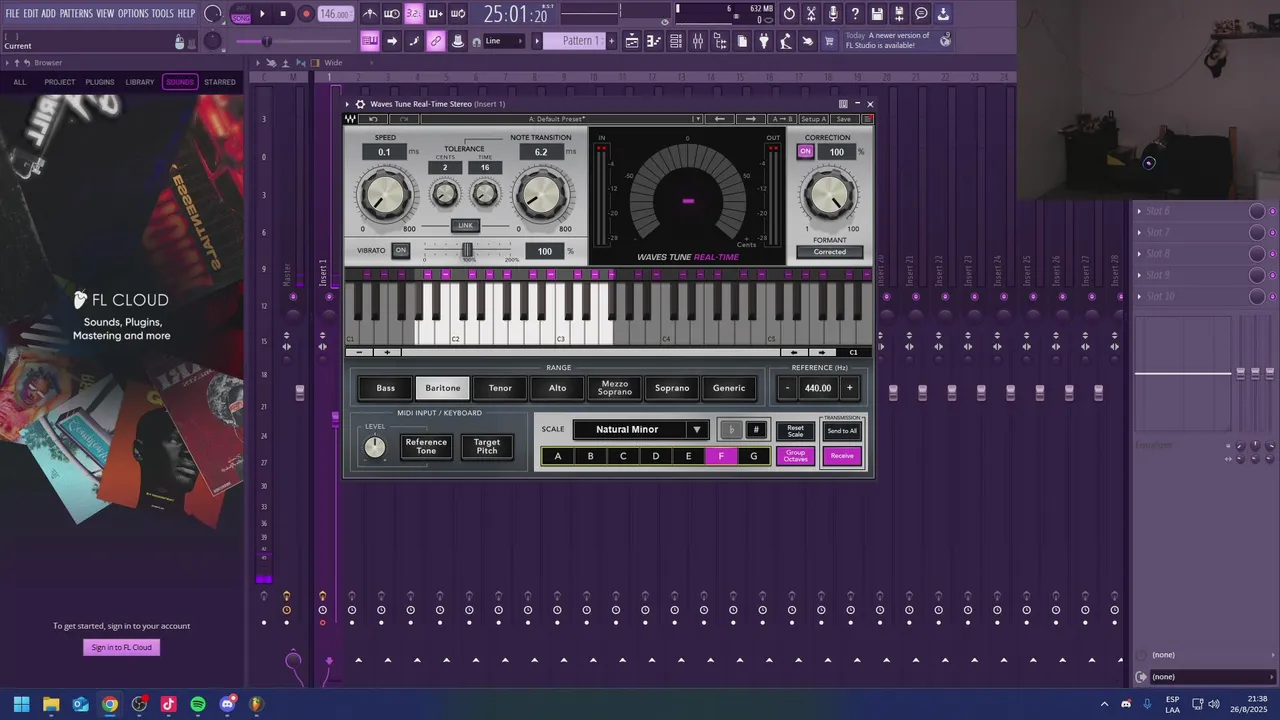Open the Line snap dropdown
The height and width of the screenshot is (720, 1280).
coord(503,41)
